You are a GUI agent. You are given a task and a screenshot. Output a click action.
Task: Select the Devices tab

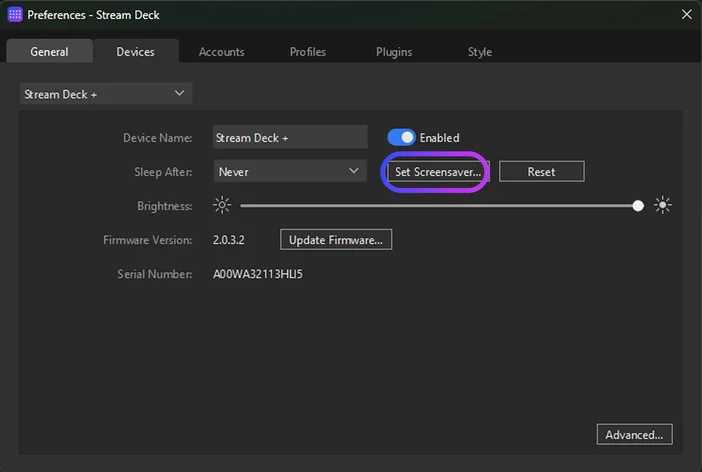point(136,51)
